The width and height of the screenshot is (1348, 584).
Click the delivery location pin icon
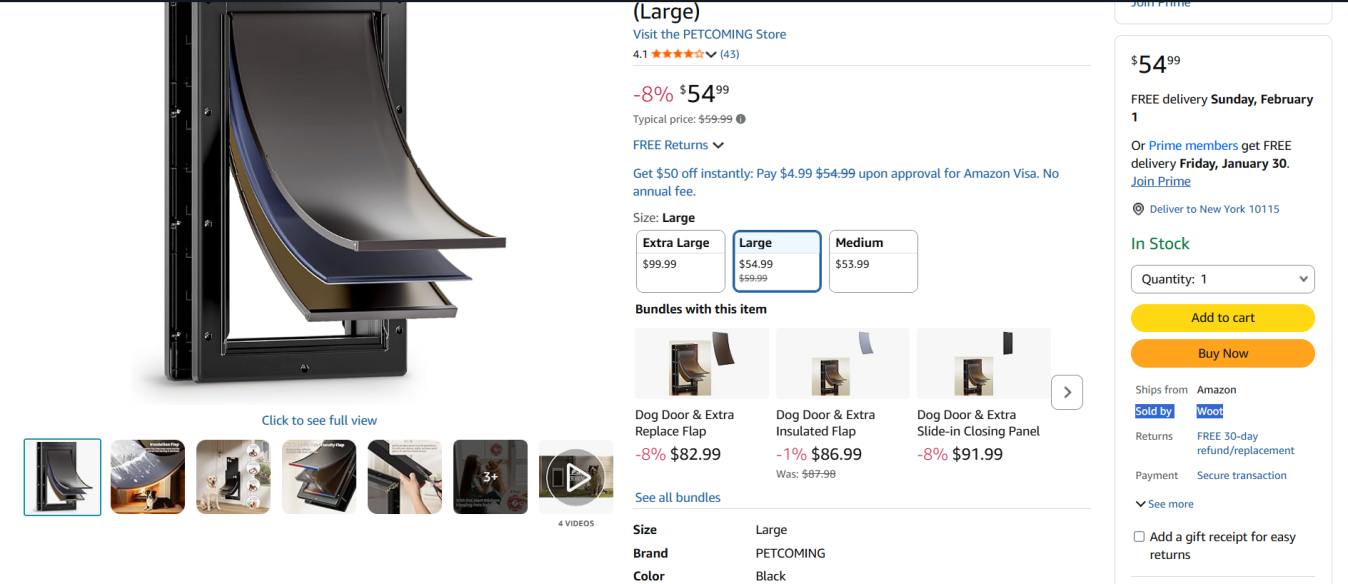pos(1138,209)
